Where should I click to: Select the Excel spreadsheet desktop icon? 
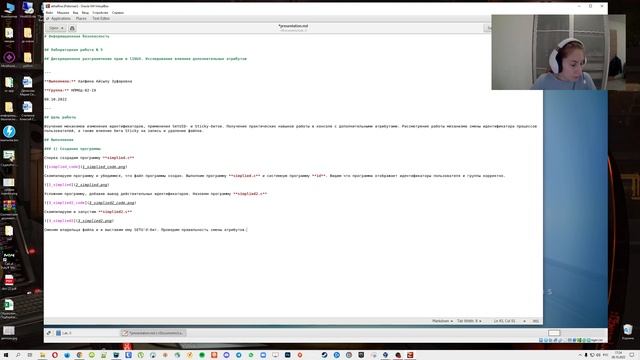click(9, 307)
